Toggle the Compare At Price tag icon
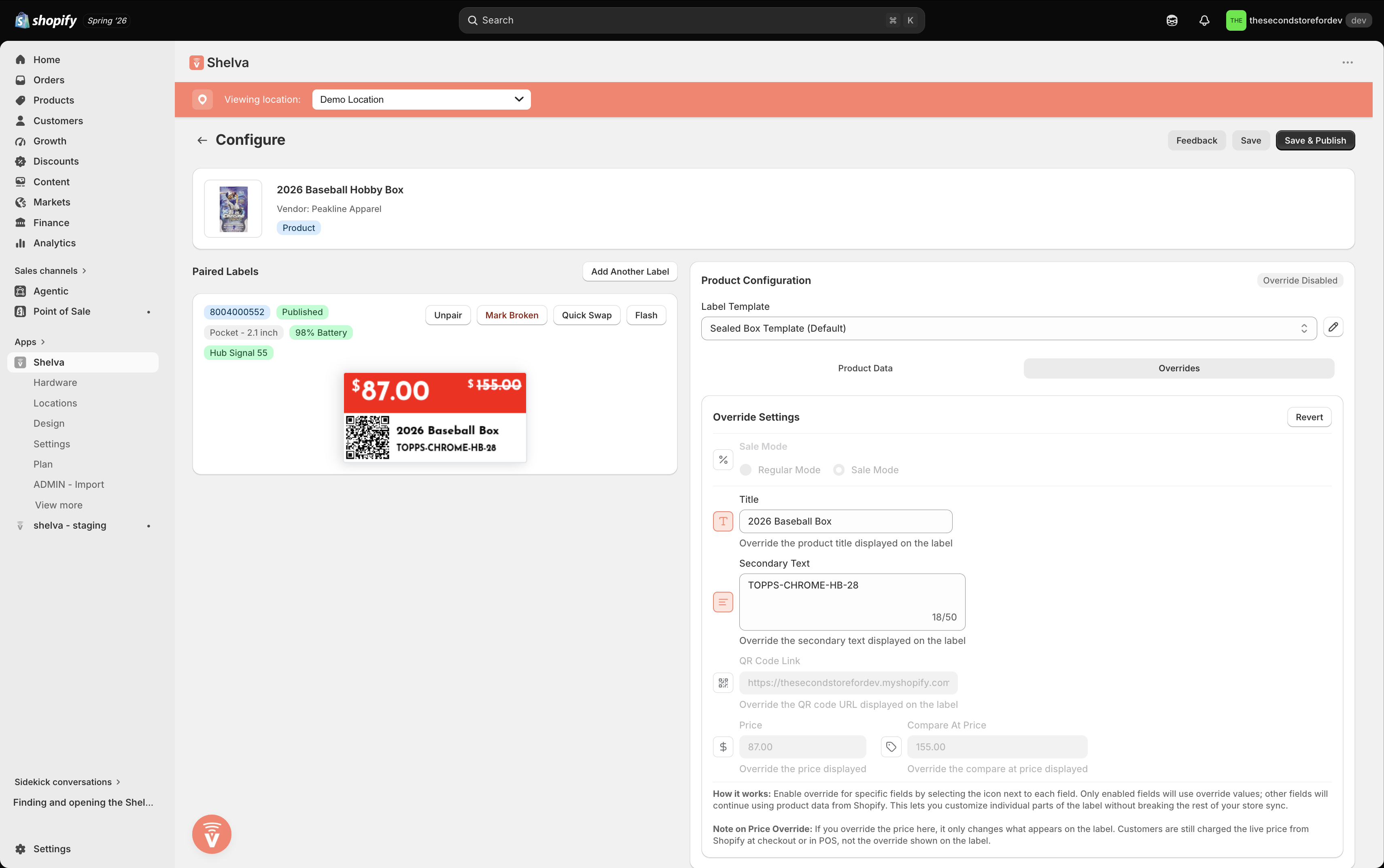This screenshot has width=1384, height=868. (891, 747)
